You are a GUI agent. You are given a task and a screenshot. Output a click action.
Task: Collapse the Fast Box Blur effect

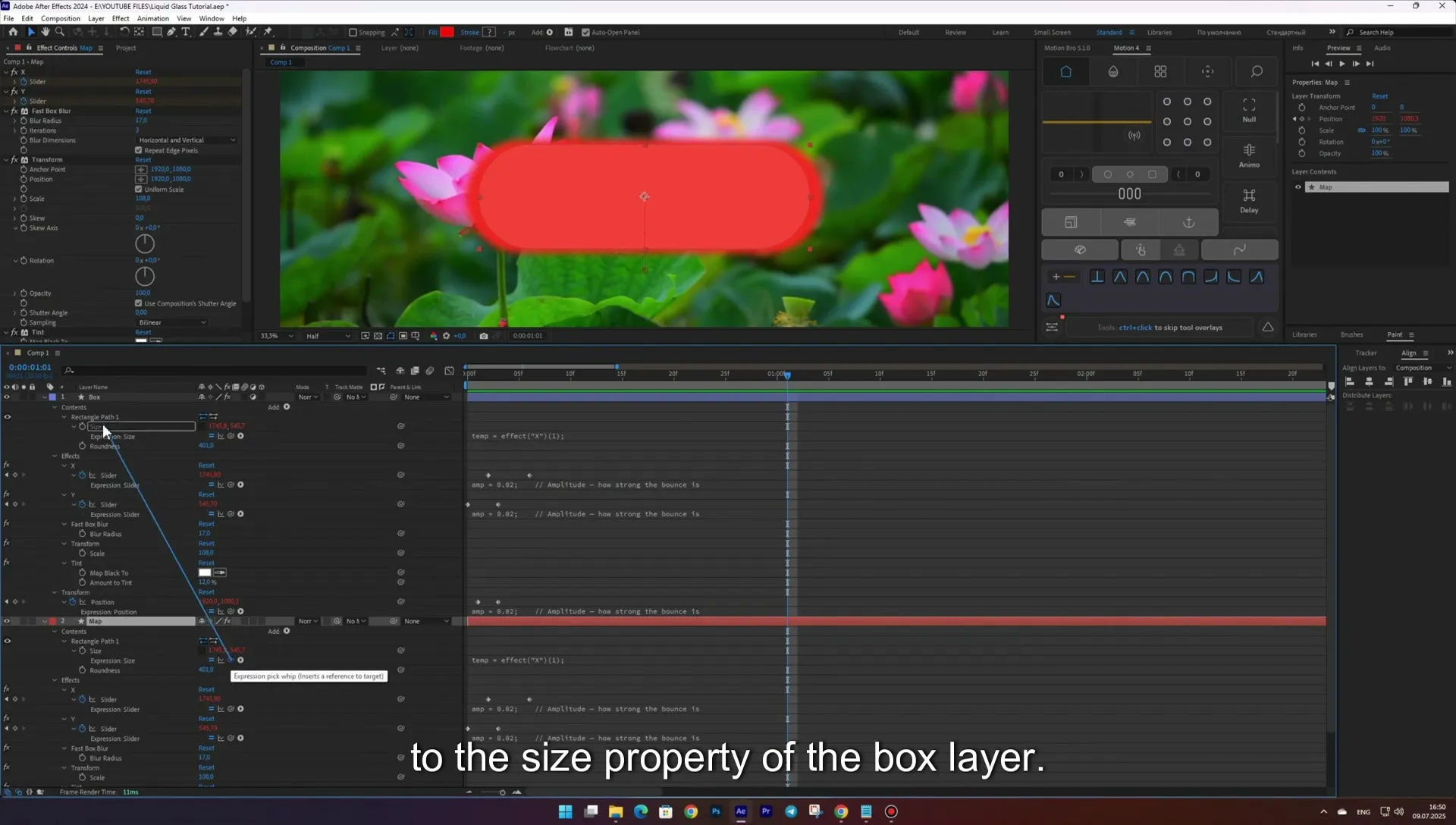(6, 111)
